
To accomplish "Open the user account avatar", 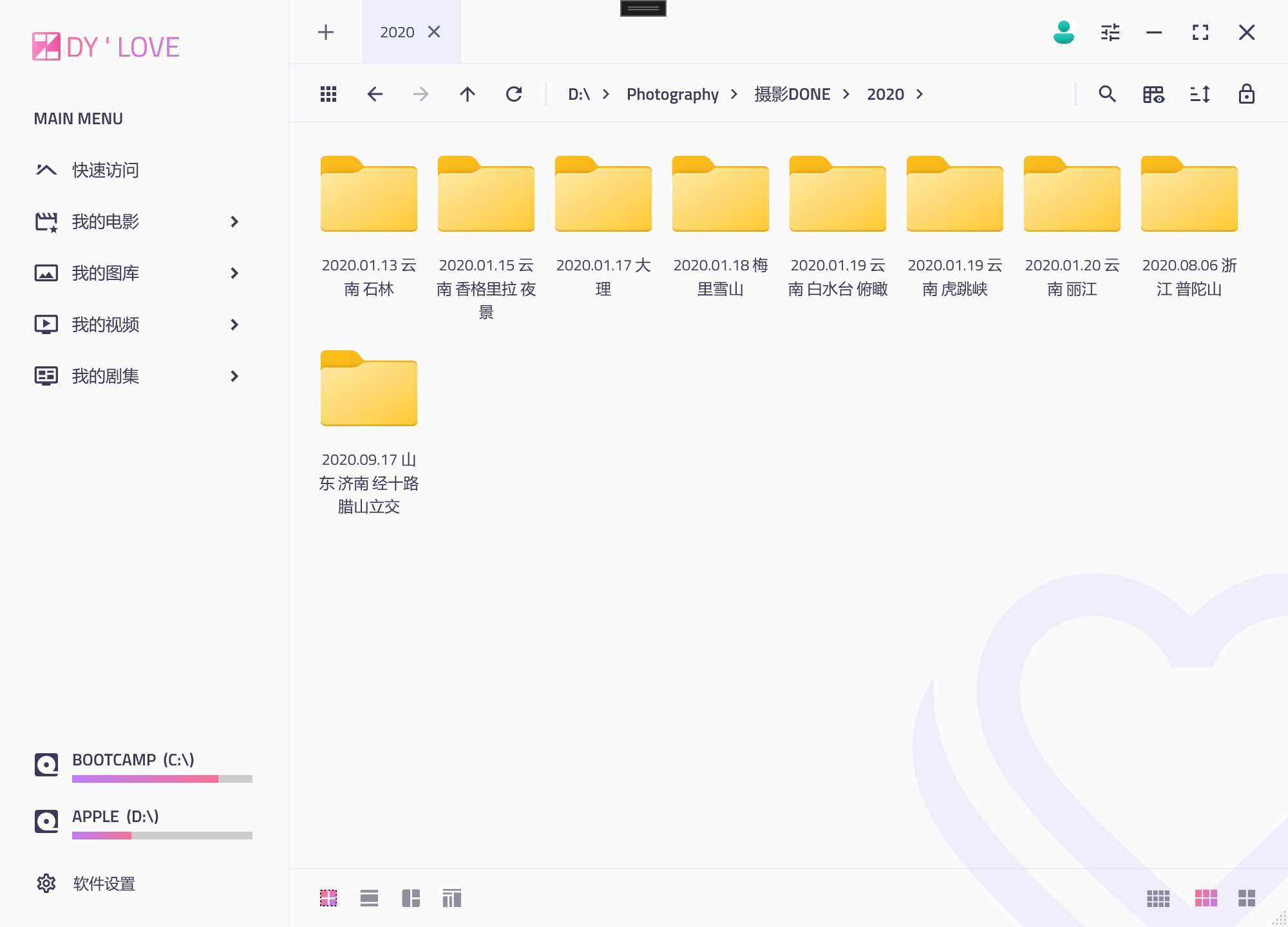I will point(1064,32).
